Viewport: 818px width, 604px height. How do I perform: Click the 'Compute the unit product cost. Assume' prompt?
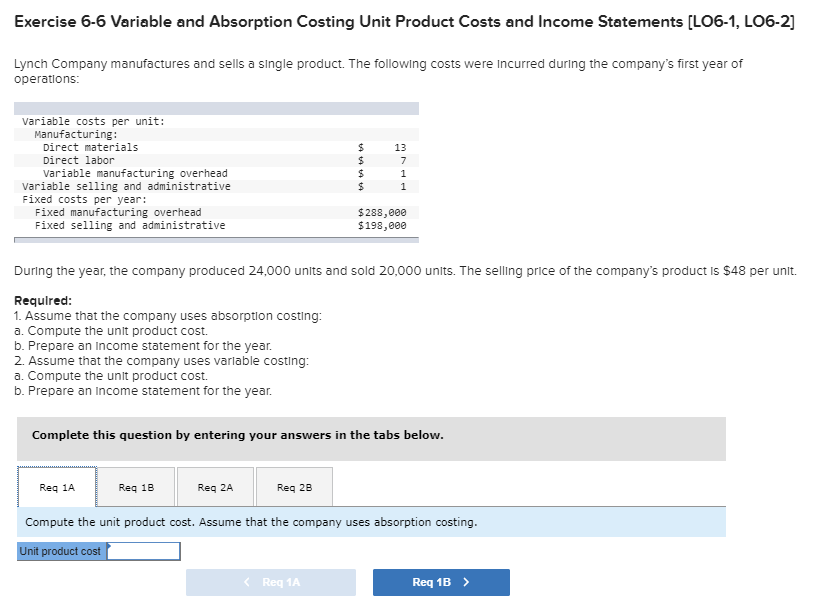(x=251, y=522)
